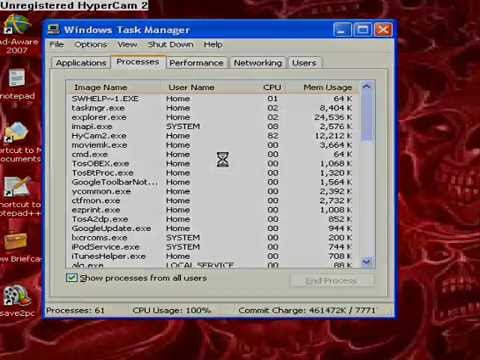
Task: Click the Processes: 61 status entry
Action: pyautogui.click(x=76, y=310)
